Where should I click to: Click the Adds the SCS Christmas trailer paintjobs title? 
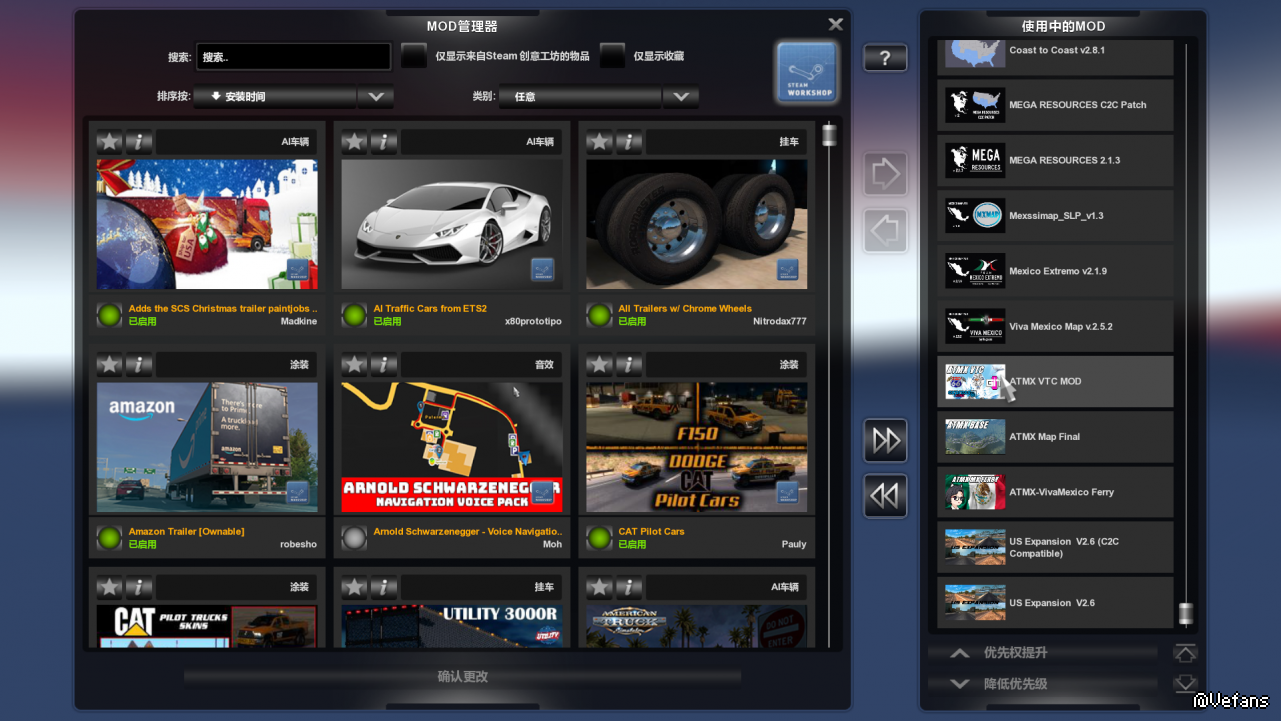click(x=223, y=309)
